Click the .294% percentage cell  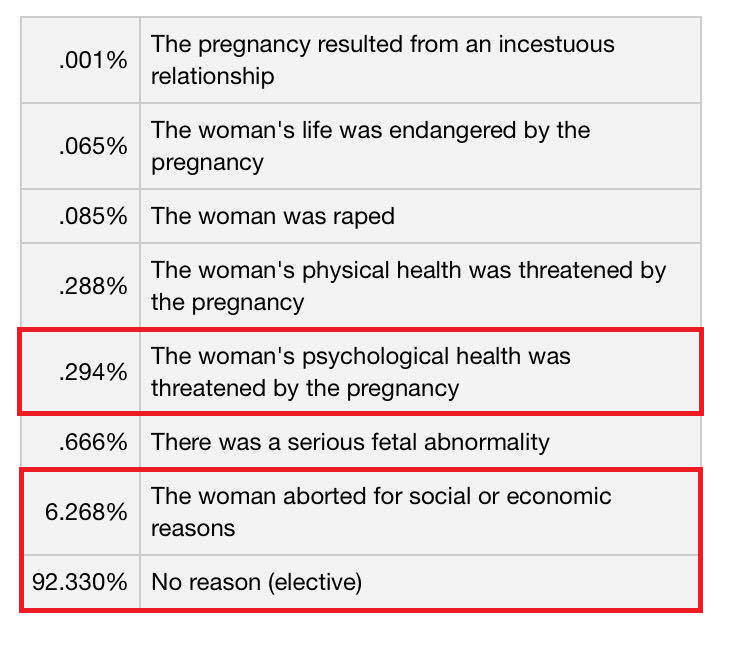pyautogui.click(x=81, y=372)
